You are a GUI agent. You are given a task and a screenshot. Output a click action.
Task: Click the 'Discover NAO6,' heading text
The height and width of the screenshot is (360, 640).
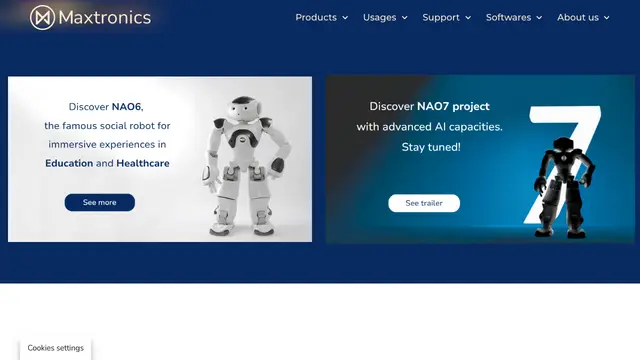click(x=106, y=107)
